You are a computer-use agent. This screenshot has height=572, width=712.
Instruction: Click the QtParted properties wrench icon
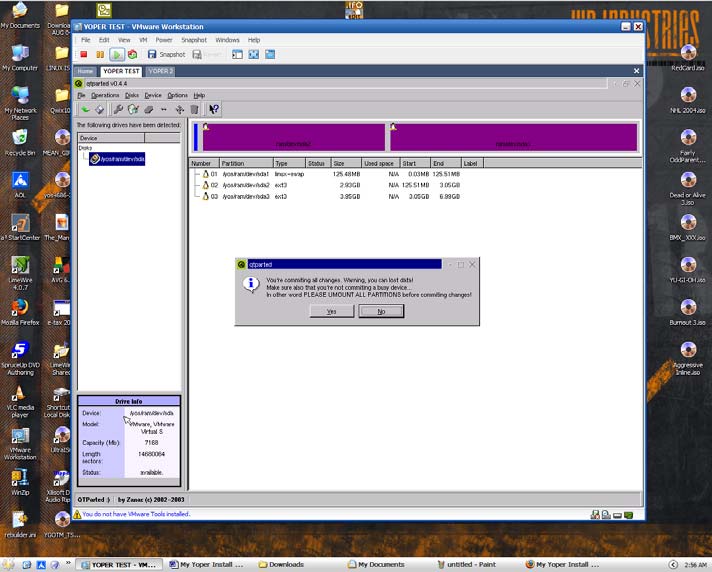coord(118,109)
